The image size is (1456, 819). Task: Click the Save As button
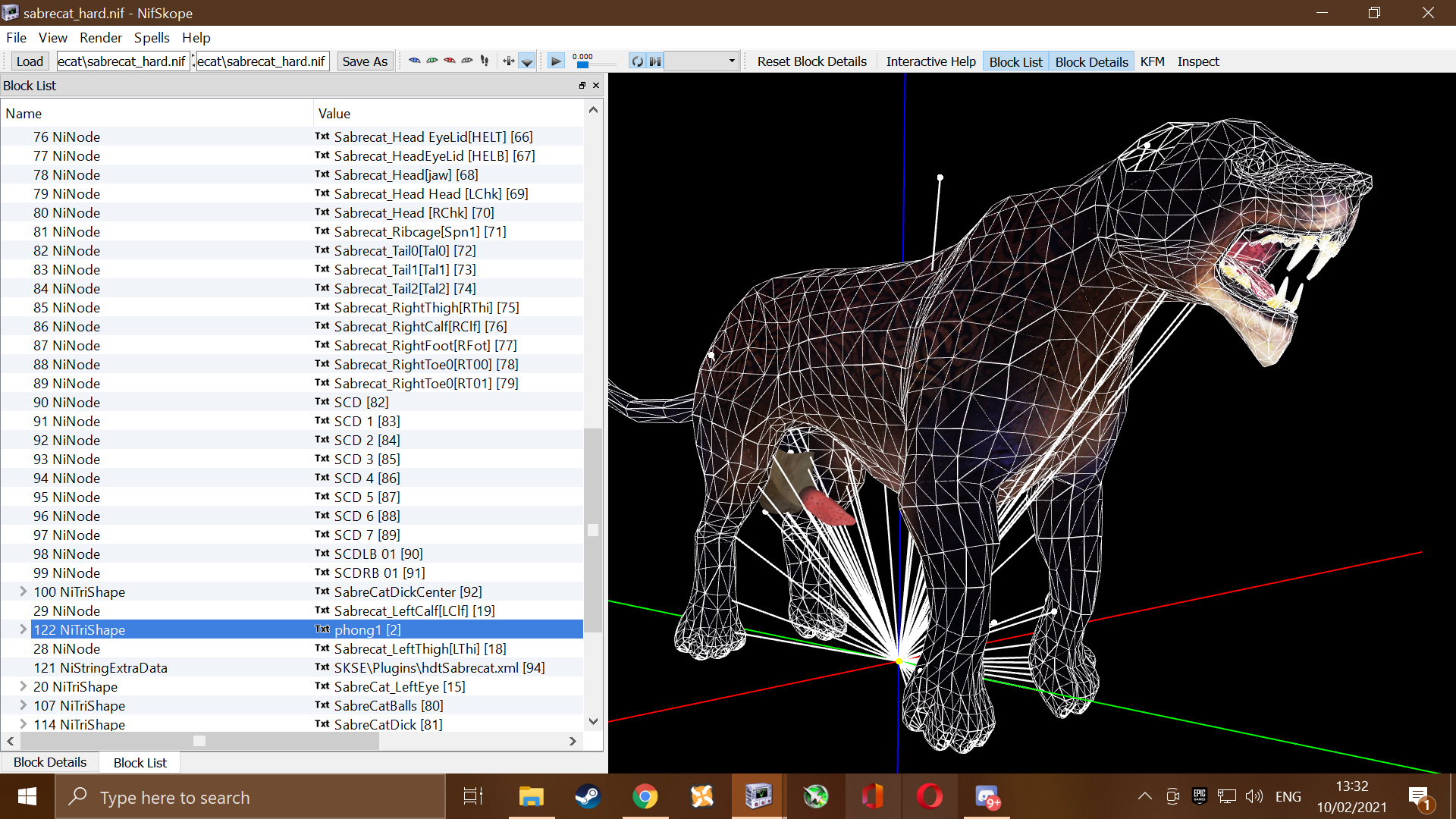pos(365,61)
